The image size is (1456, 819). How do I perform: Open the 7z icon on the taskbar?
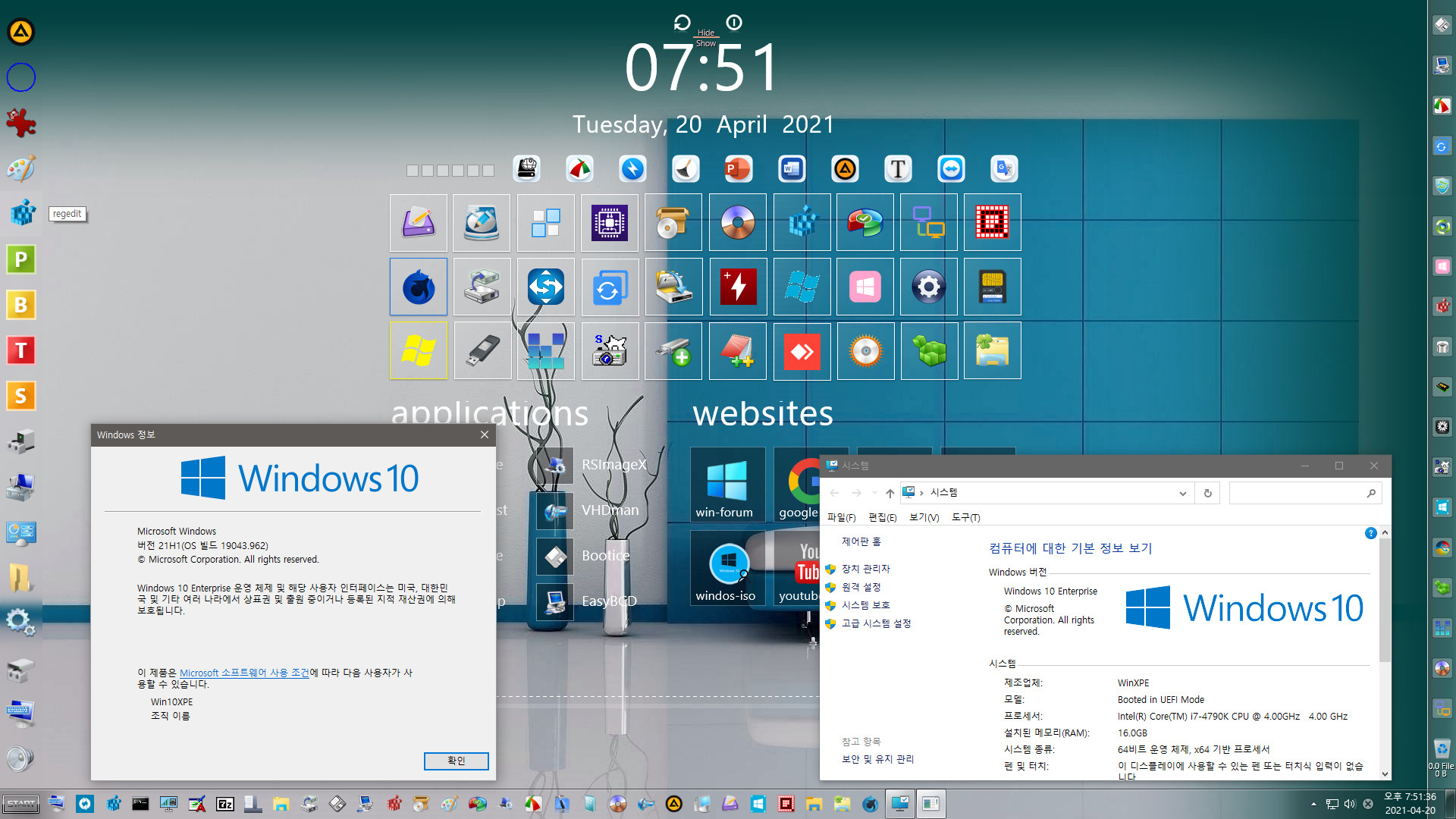tap(225, 804)
